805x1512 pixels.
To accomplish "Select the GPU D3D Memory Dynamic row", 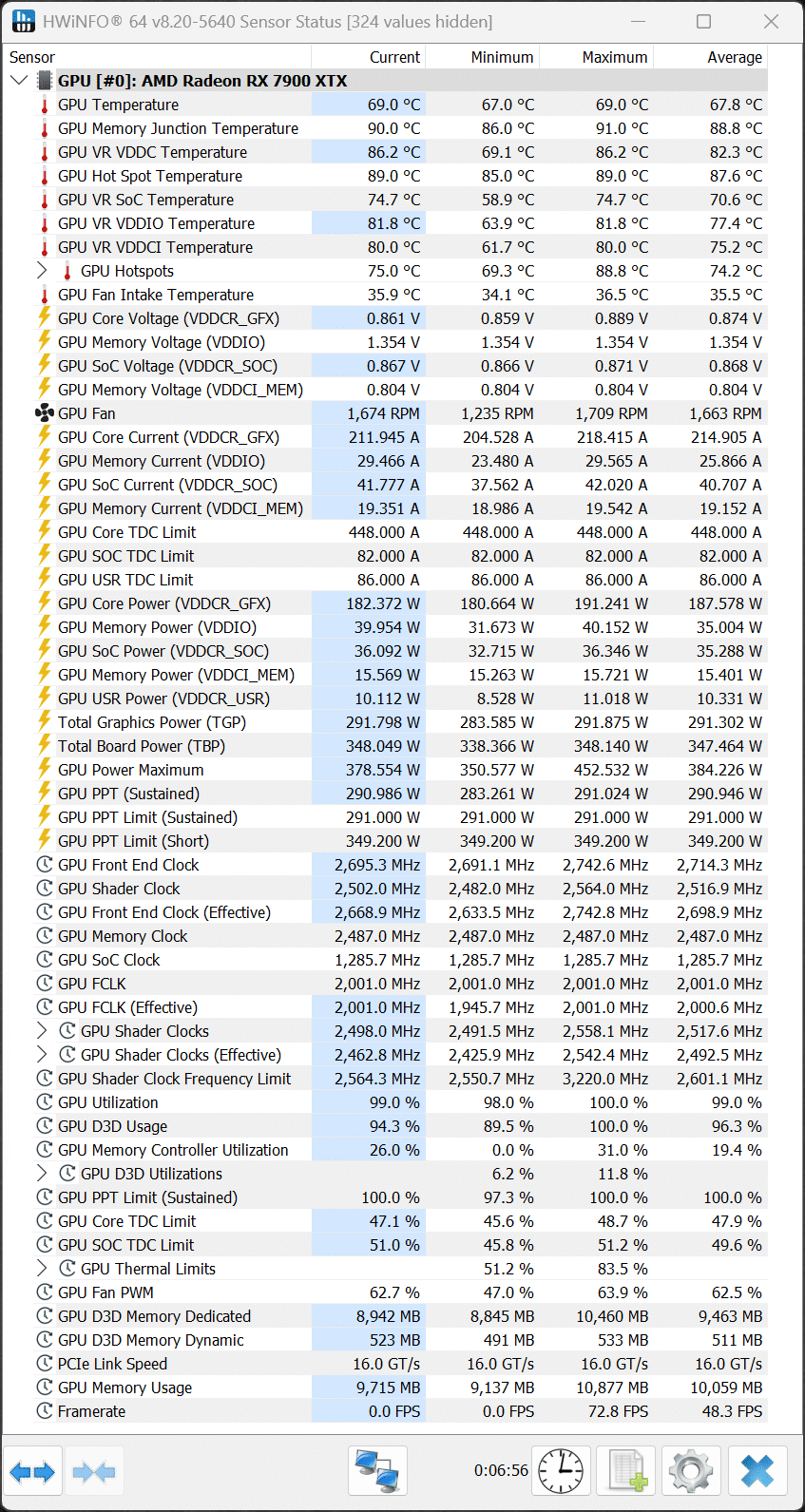I will [386, 1340].
